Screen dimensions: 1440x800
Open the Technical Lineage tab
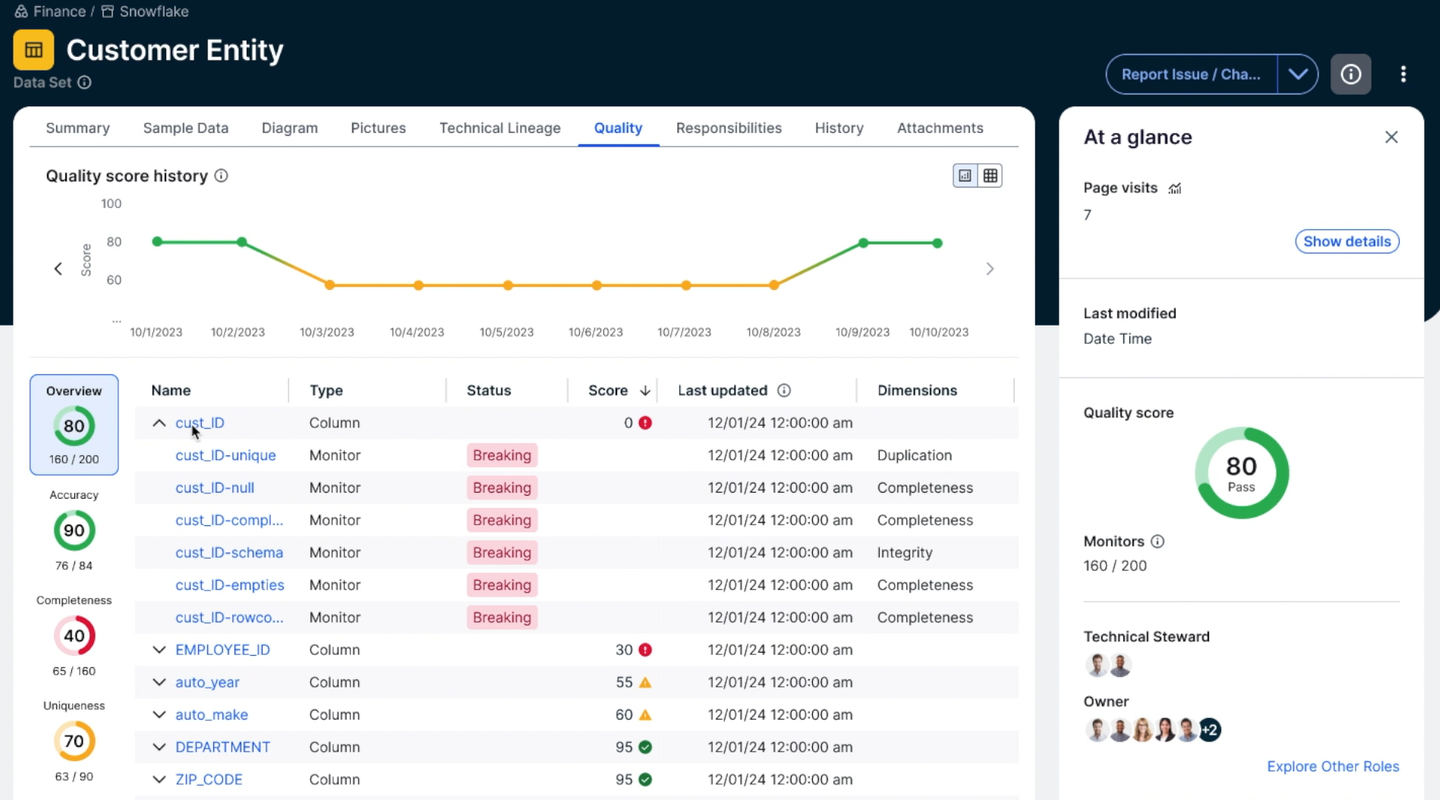tap(500, 128)
